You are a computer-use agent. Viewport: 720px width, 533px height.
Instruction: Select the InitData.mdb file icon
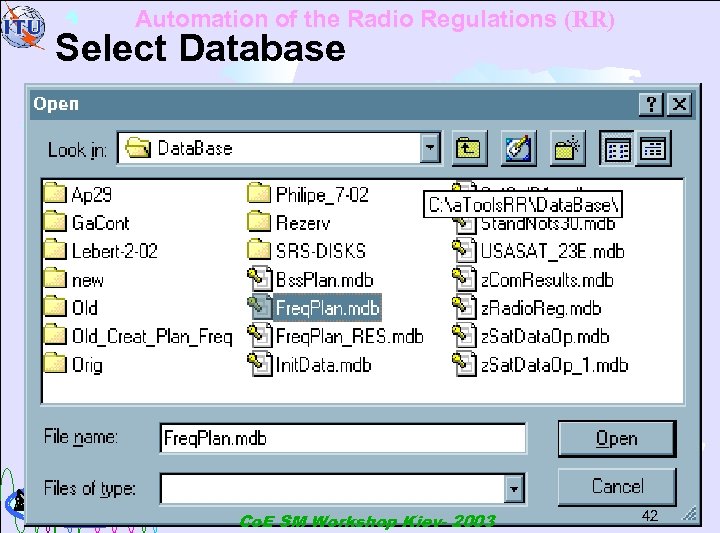pyautogui.click(x=260, y=364)
